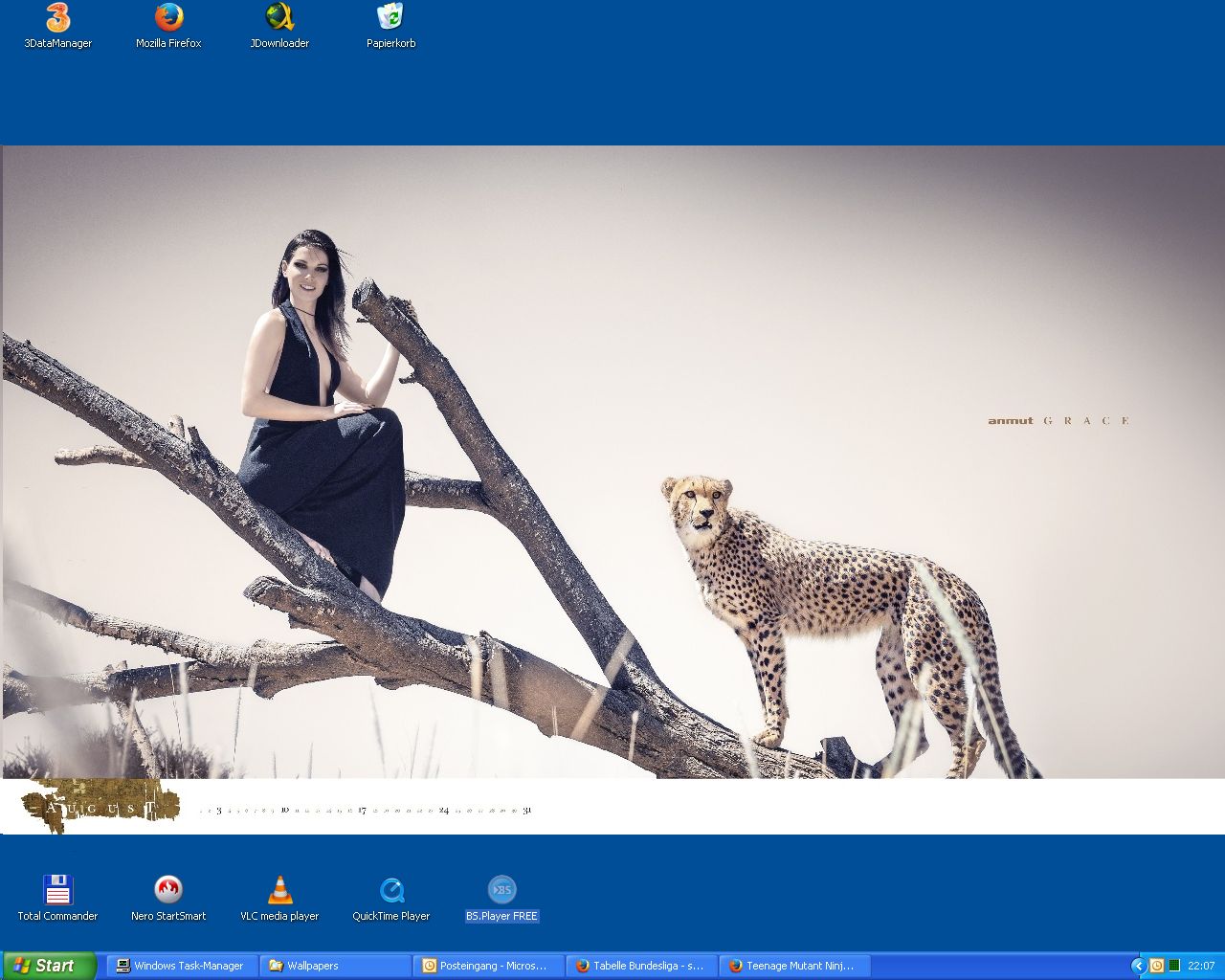Select the Papierkorb recycle bin icon
1225x980 pixels.
click(x=390, y=18)
